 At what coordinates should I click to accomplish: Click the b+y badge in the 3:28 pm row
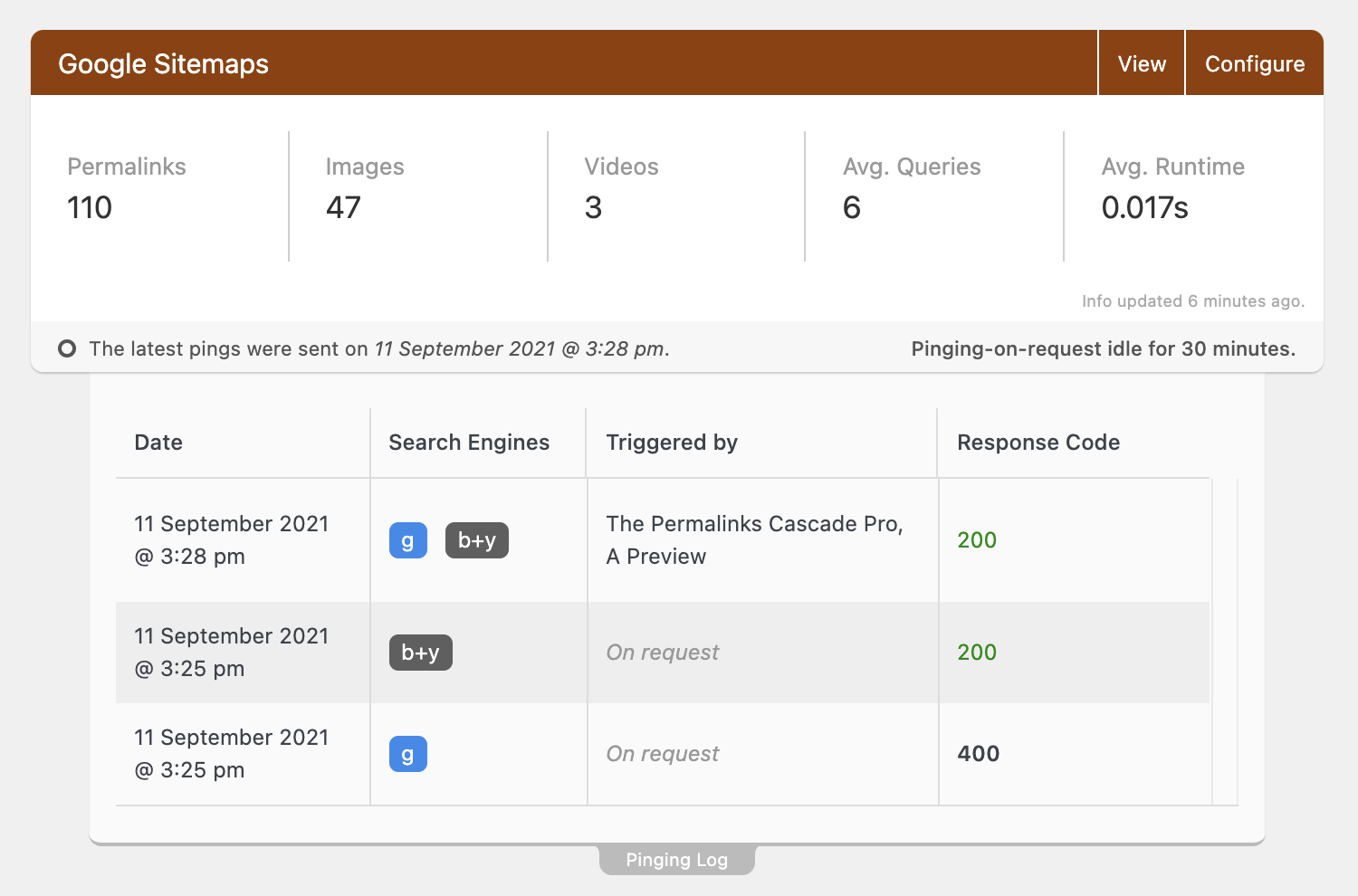click(x=477, y=540)
